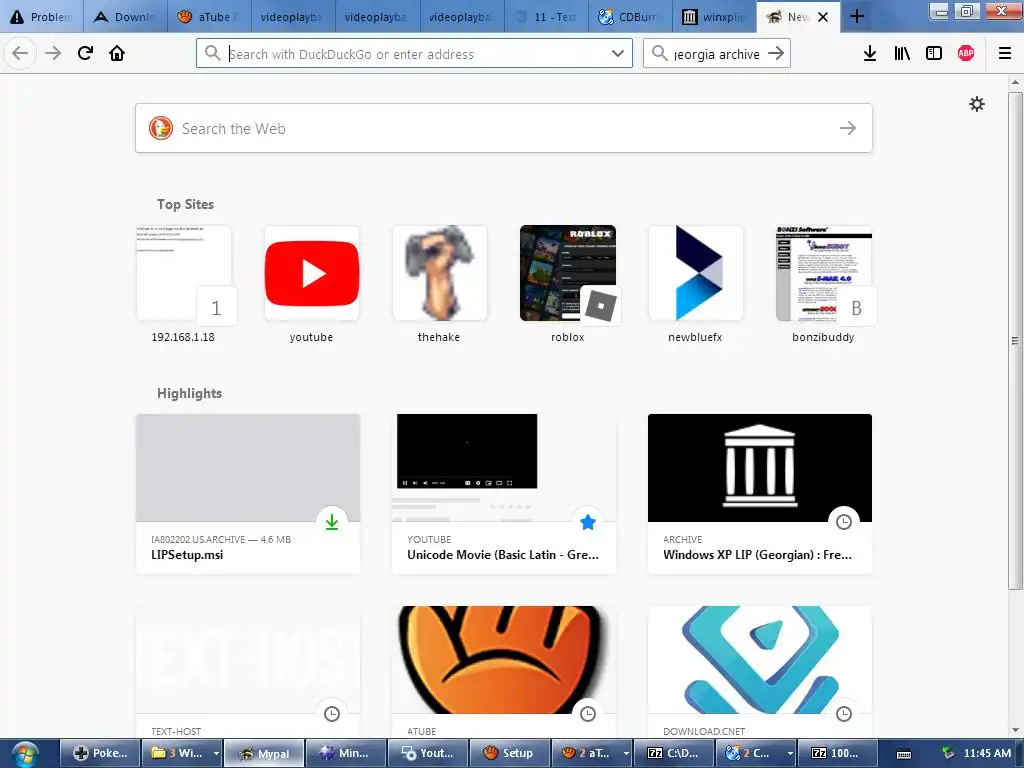
Task: Open a new tab with plus button
Action: pos(857,16)
